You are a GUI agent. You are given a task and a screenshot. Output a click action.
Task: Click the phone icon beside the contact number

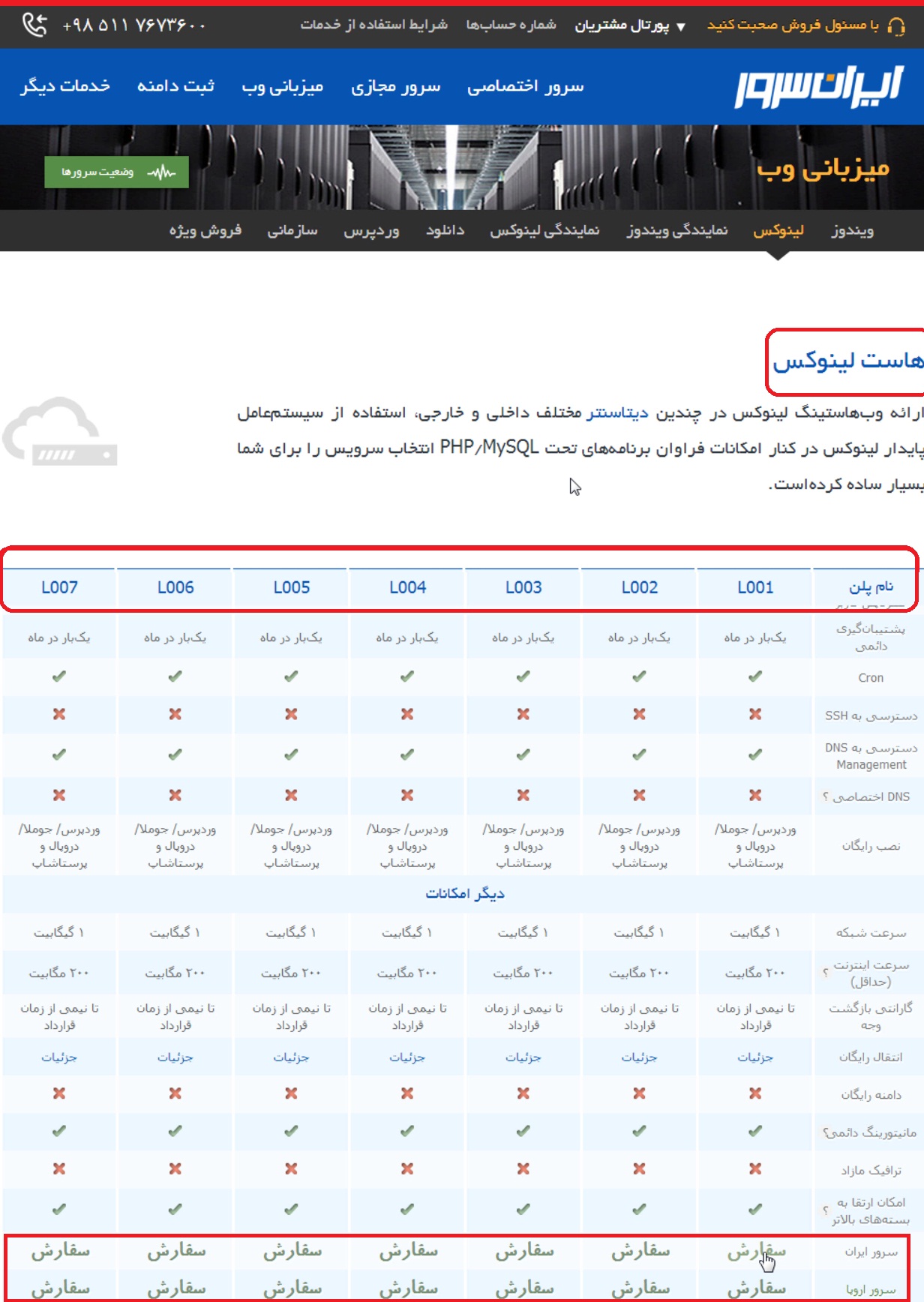coord(34,25)
